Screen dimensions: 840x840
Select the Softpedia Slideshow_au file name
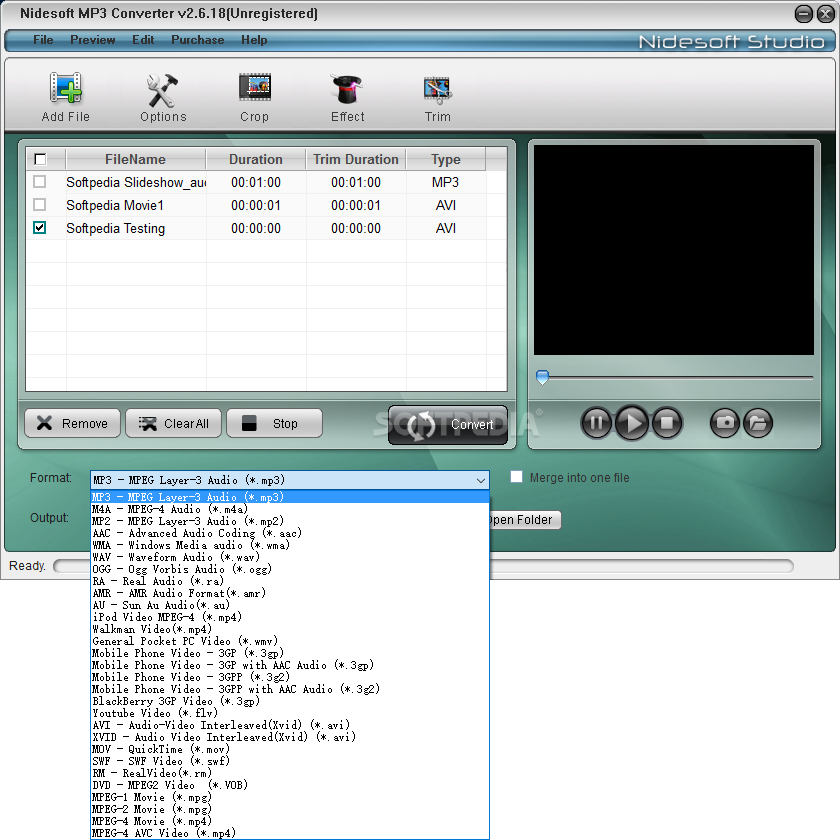click(x=136, y=182)
